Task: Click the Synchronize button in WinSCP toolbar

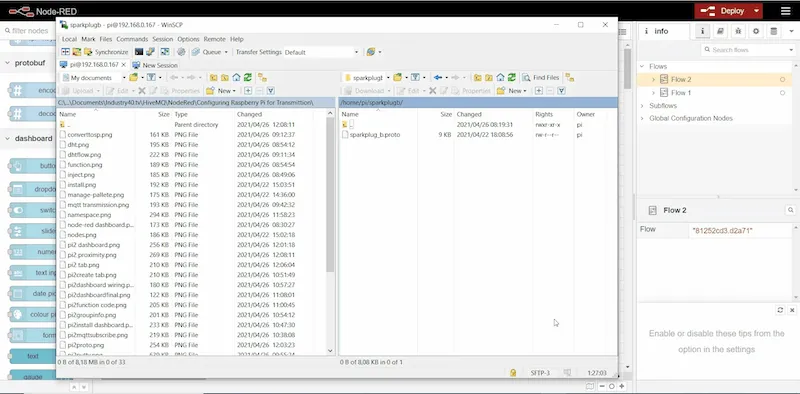Action: (x=106, y=52)
